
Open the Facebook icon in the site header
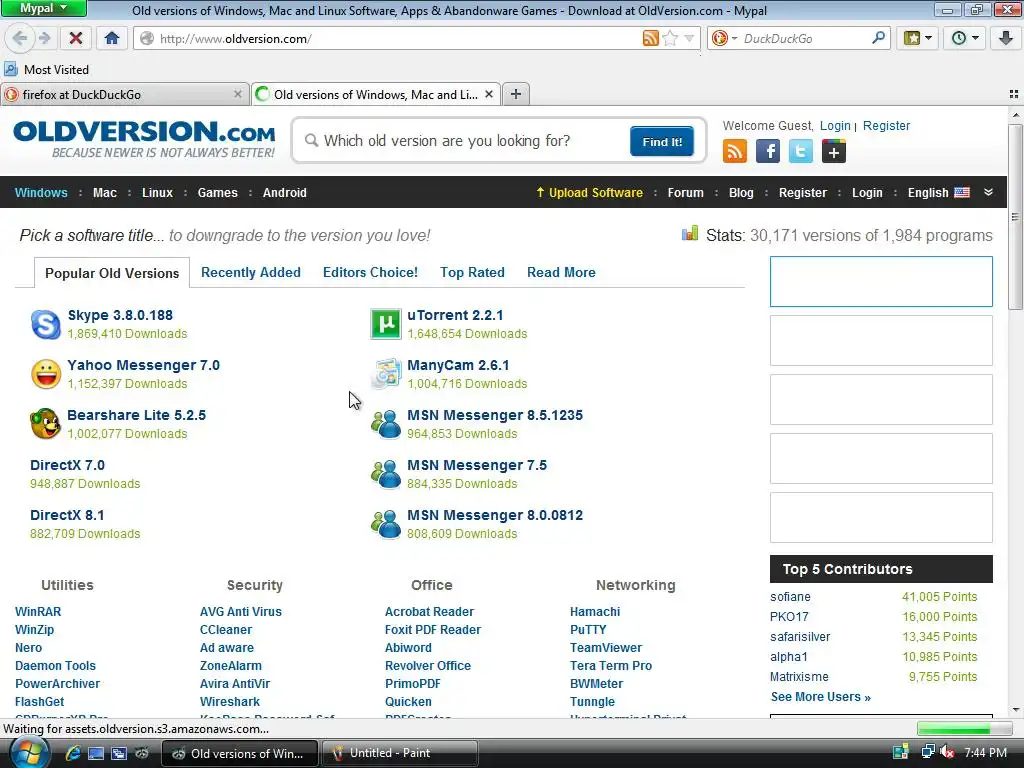coord(767,152)
